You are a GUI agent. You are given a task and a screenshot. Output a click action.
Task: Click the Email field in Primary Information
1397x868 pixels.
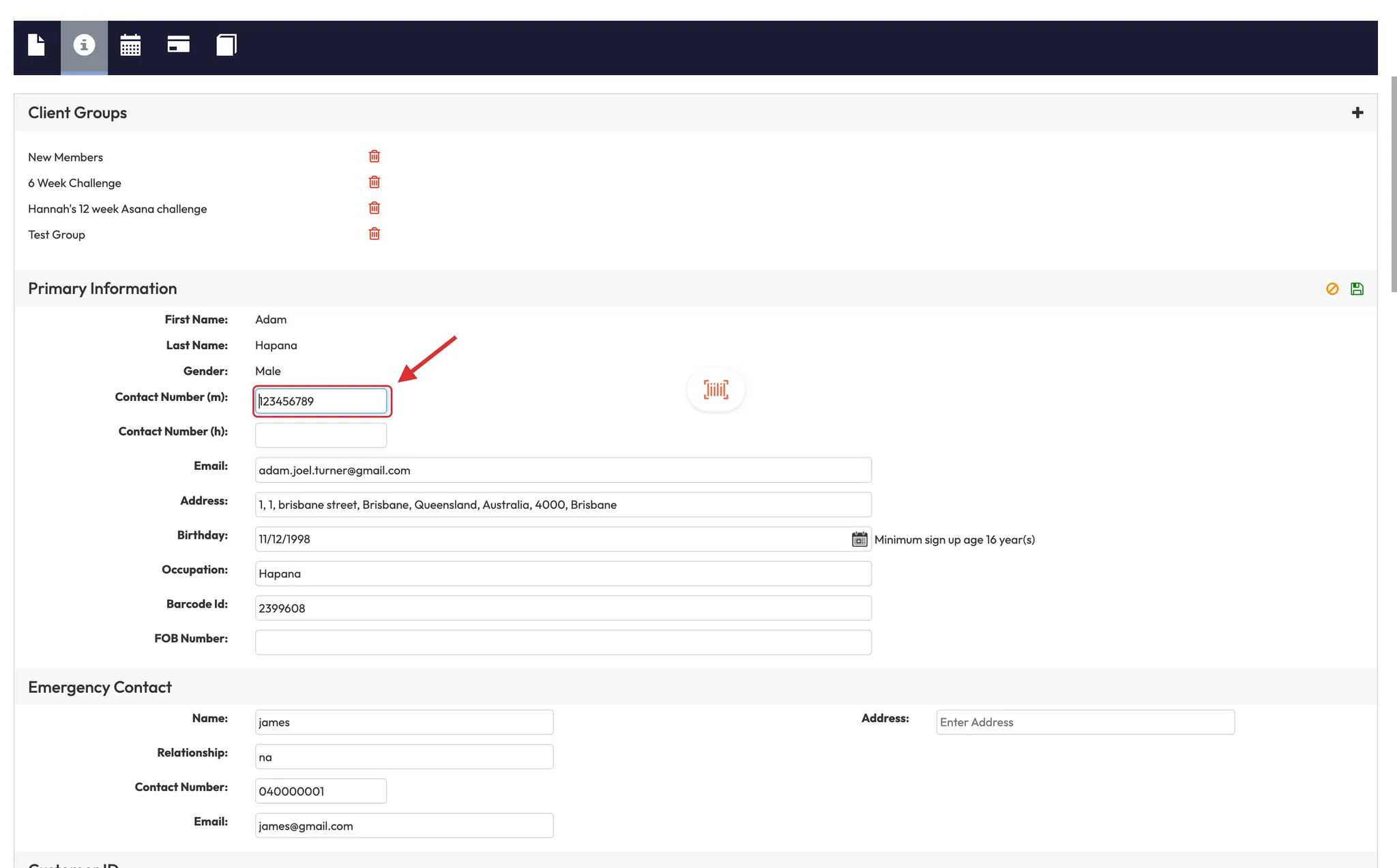coord(563,470)
